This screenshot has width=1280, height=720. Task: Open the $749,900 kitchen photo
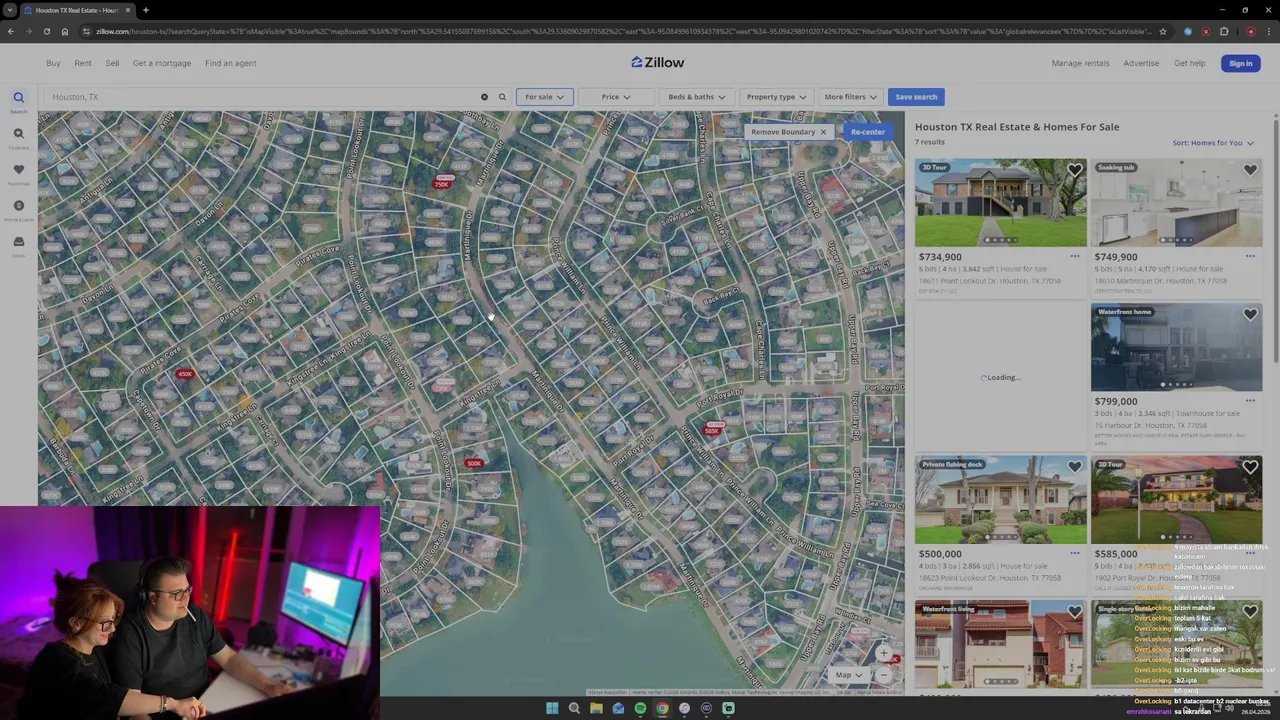point(1176,202)
